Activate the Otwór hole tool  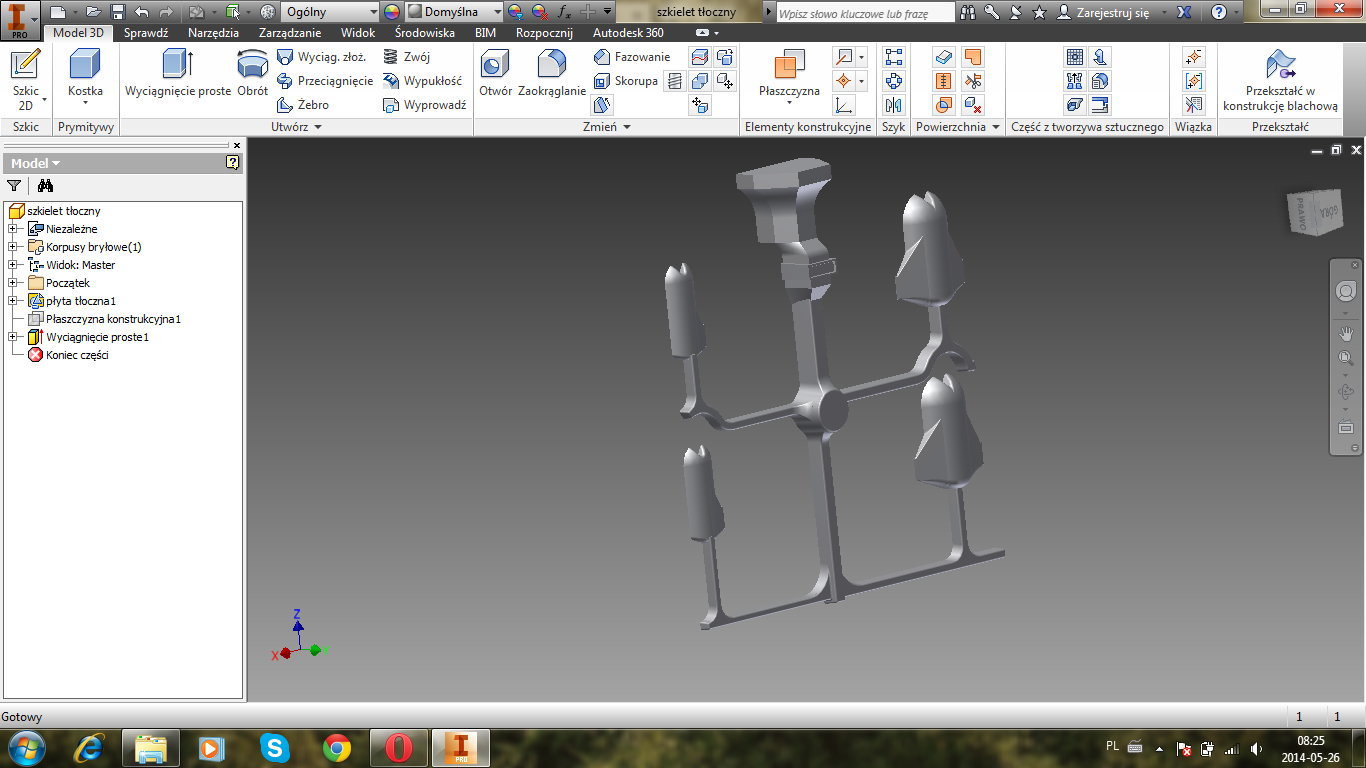pyautogui.click(x=495, y=75)
